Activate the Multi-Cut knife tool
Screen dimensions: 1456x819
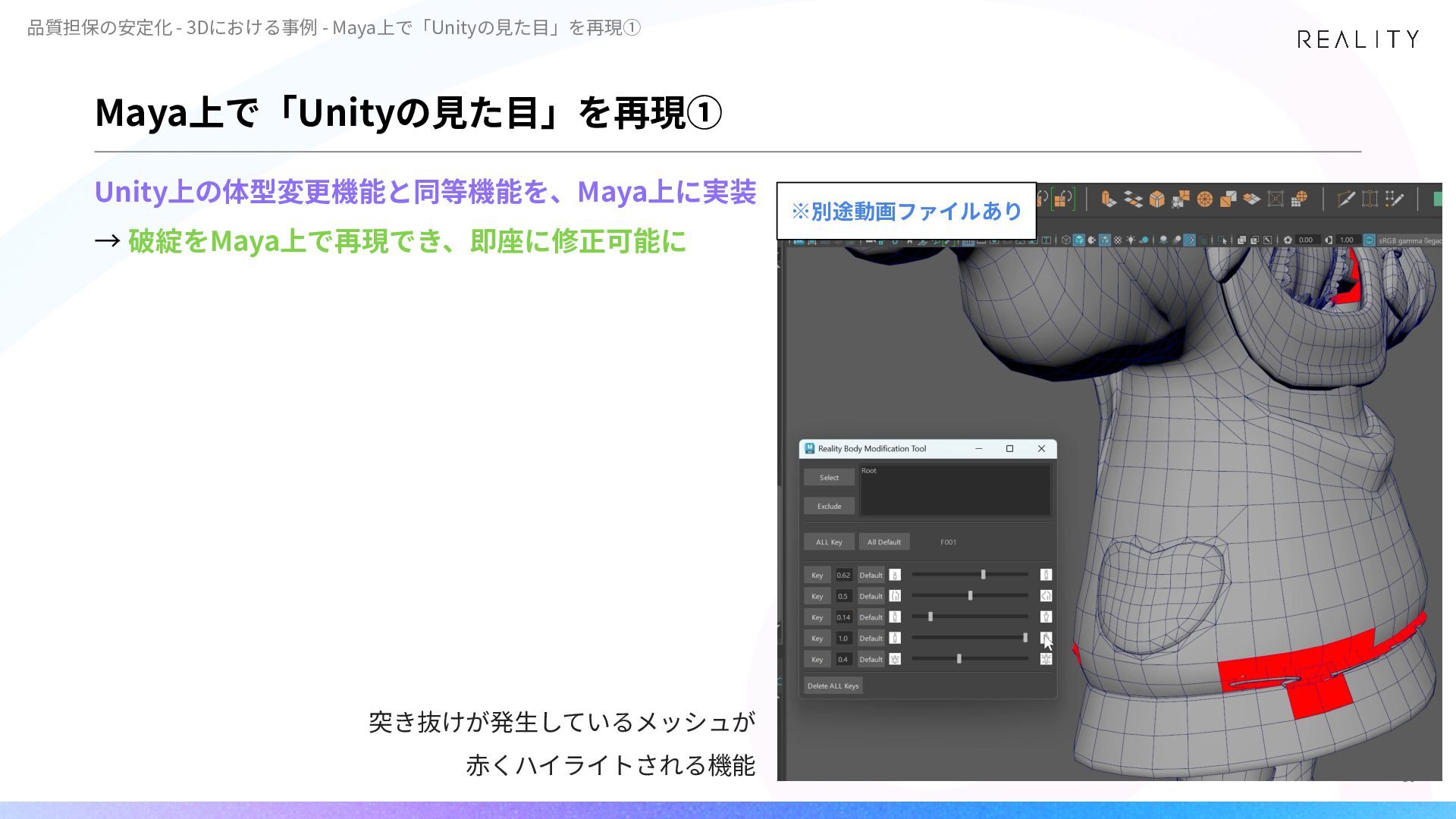click(1346, 199)
